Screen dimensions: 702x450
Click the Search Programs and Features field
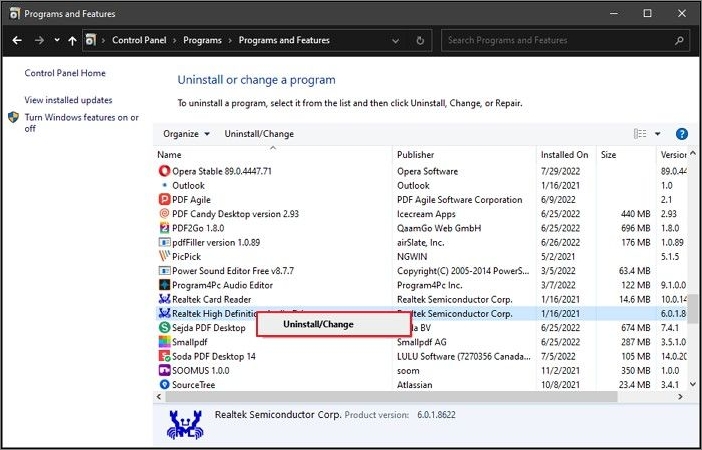pyautogui.click(x=560, y=41)
